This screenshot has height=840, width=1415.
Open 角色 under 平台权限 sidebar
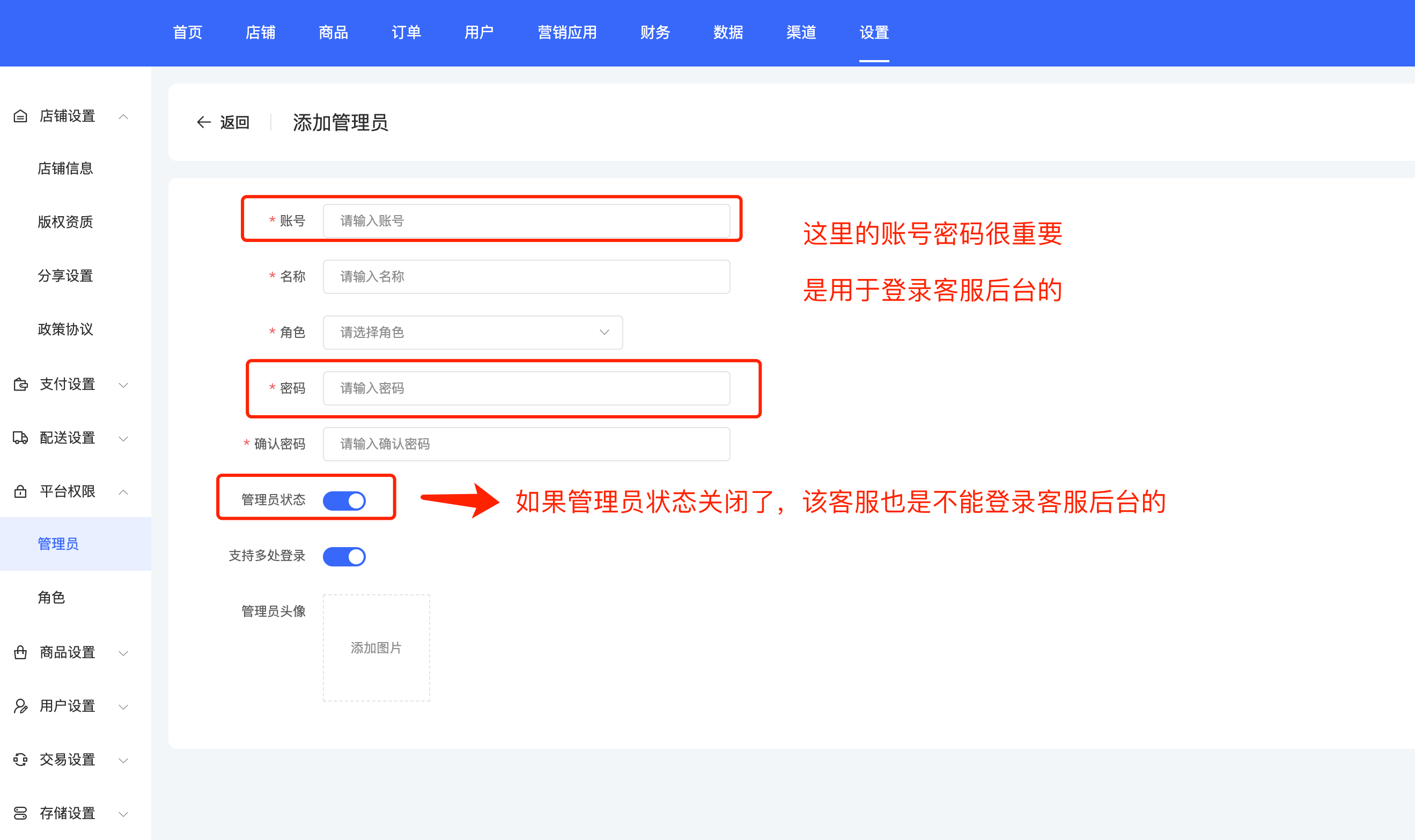click(x=51, y=597)
